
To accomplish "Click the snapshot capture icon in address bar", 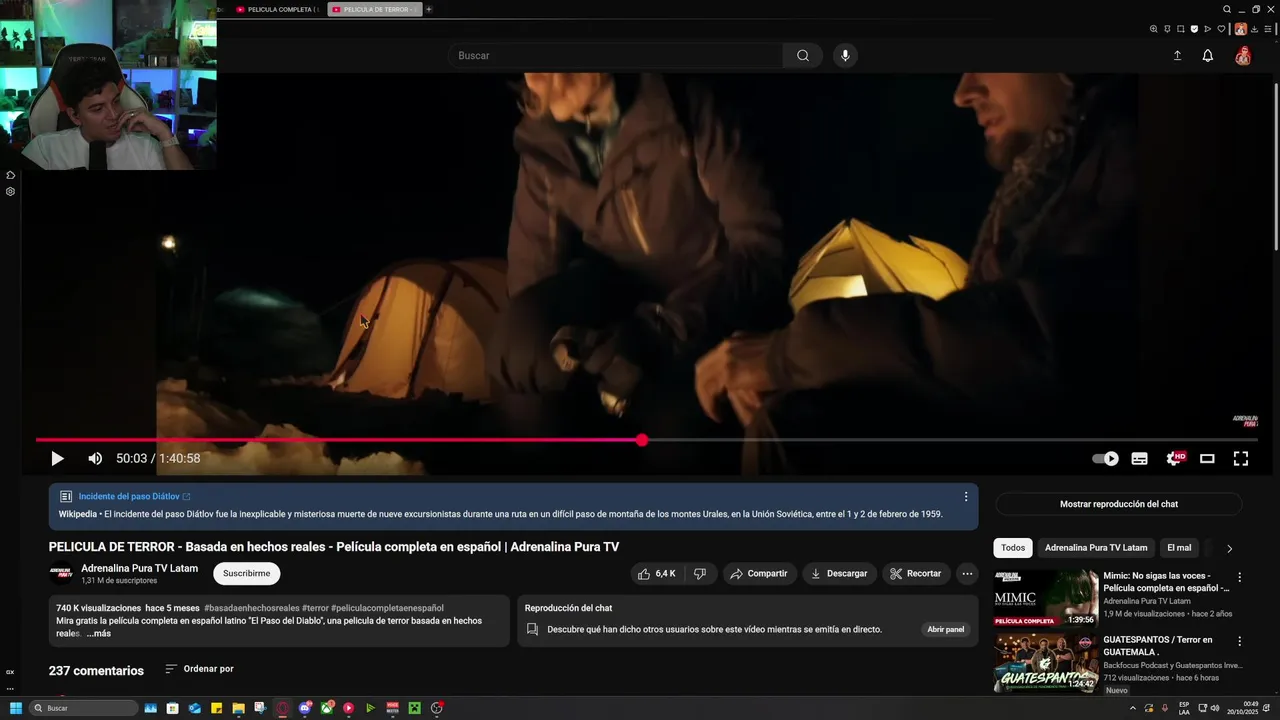I will (1181, 29).
